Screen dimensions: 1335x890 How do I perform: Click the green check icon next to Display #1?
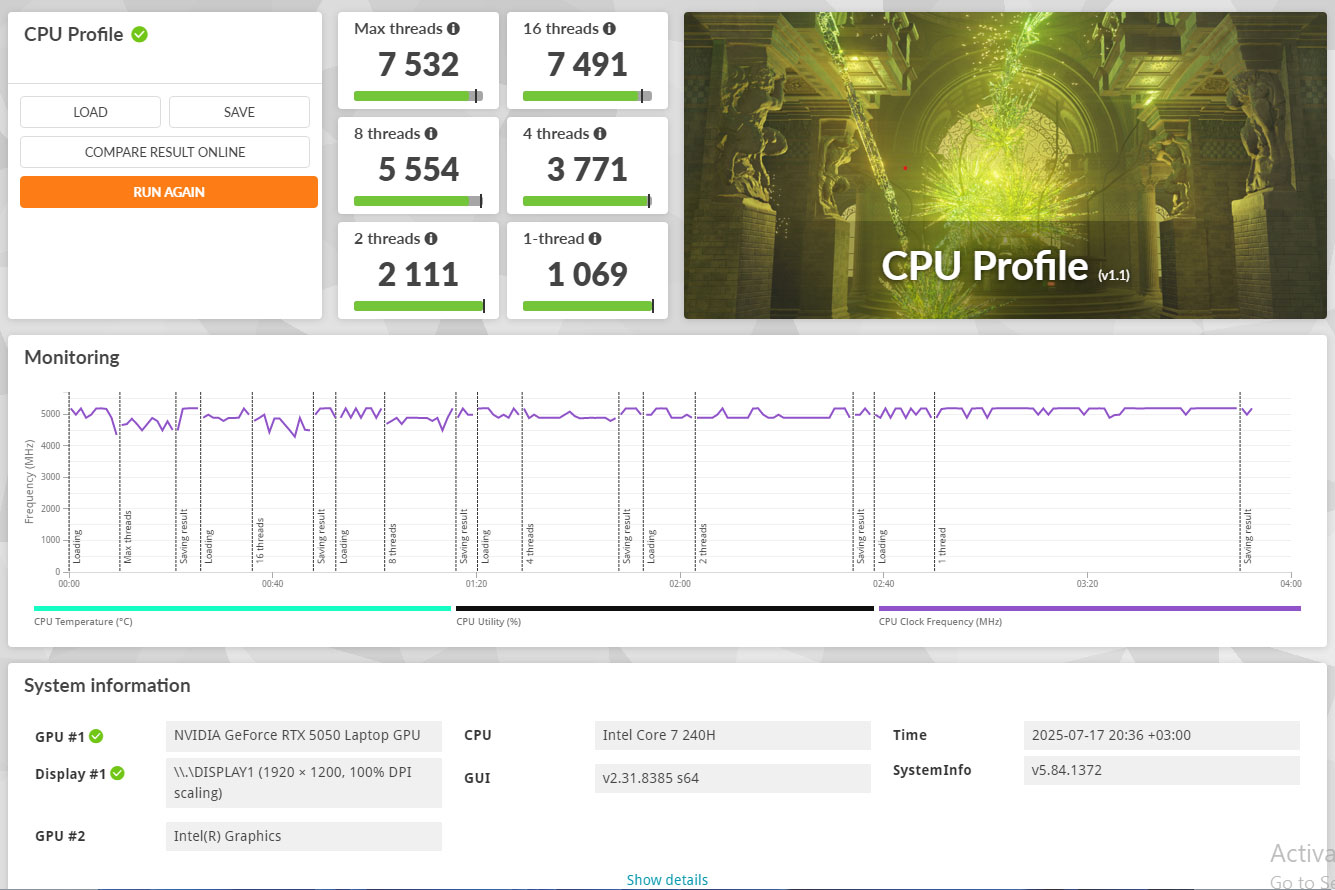click(117, 773)
